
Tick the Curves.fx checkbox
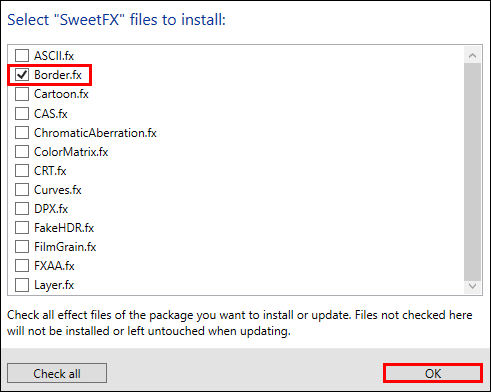pos(22,190)
